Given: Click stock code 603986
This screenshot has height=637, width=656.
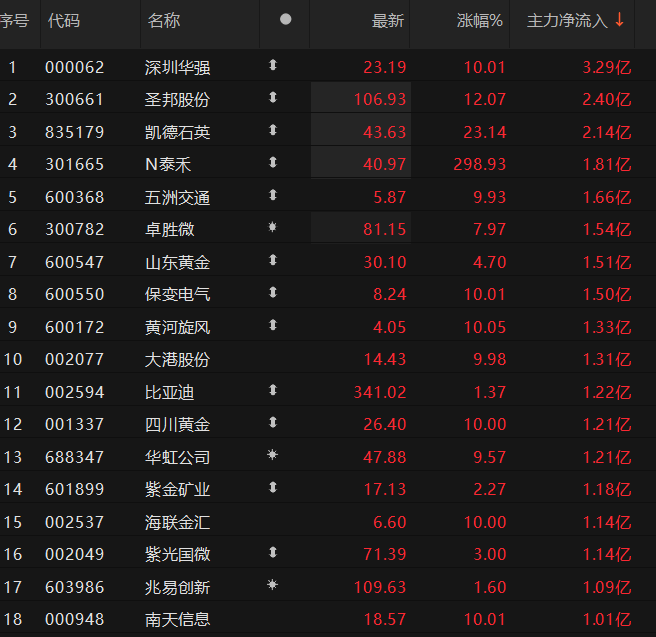Looking at the screenshot, I should click(74, 587).
